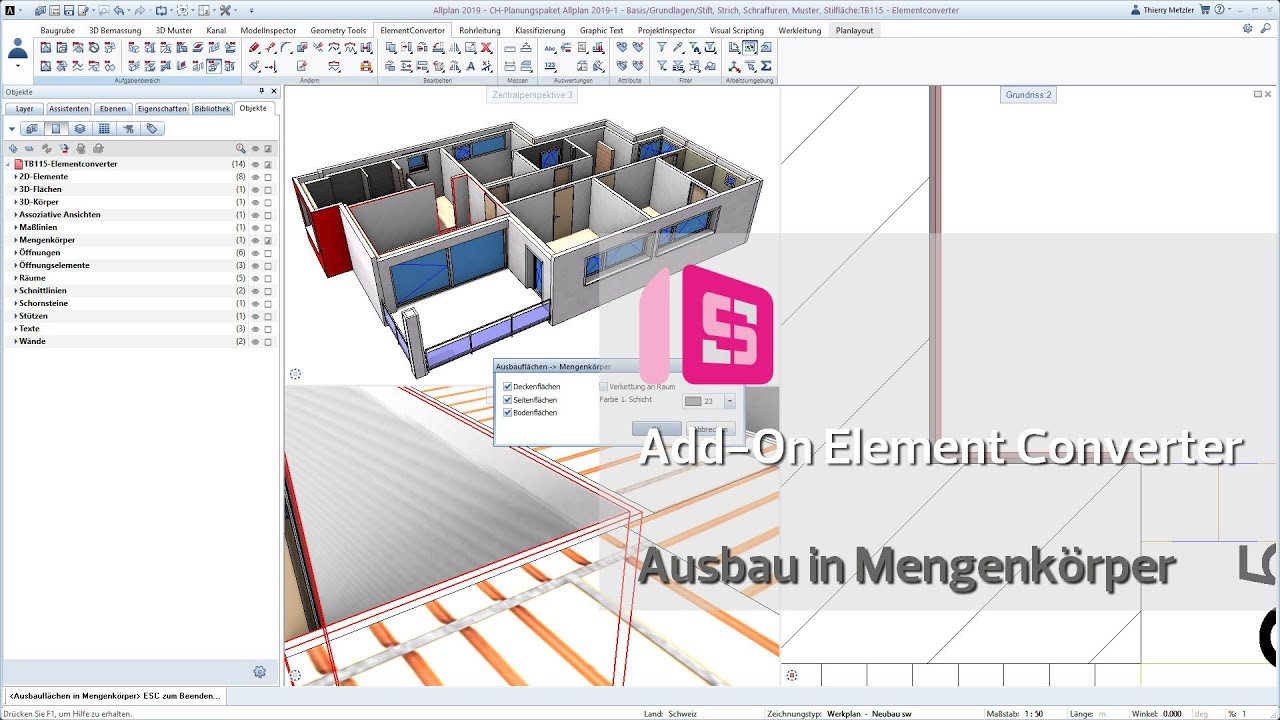Open the user profile icon at ribbon left

18,48
